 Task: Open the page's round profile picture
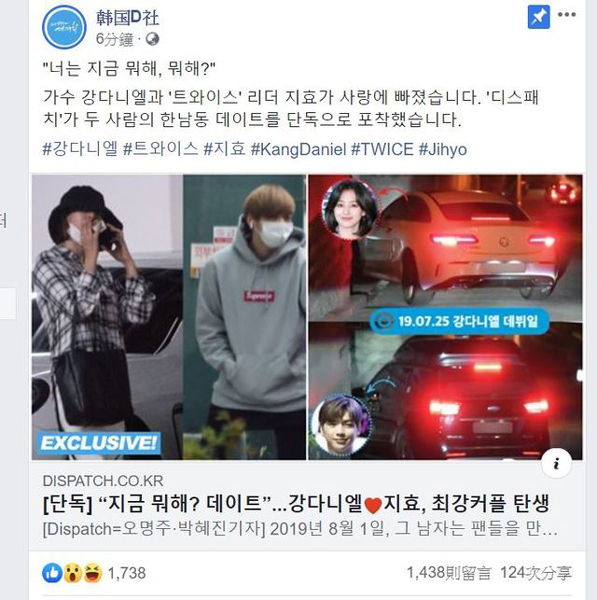pyautogui.click(x=64, y=27)
